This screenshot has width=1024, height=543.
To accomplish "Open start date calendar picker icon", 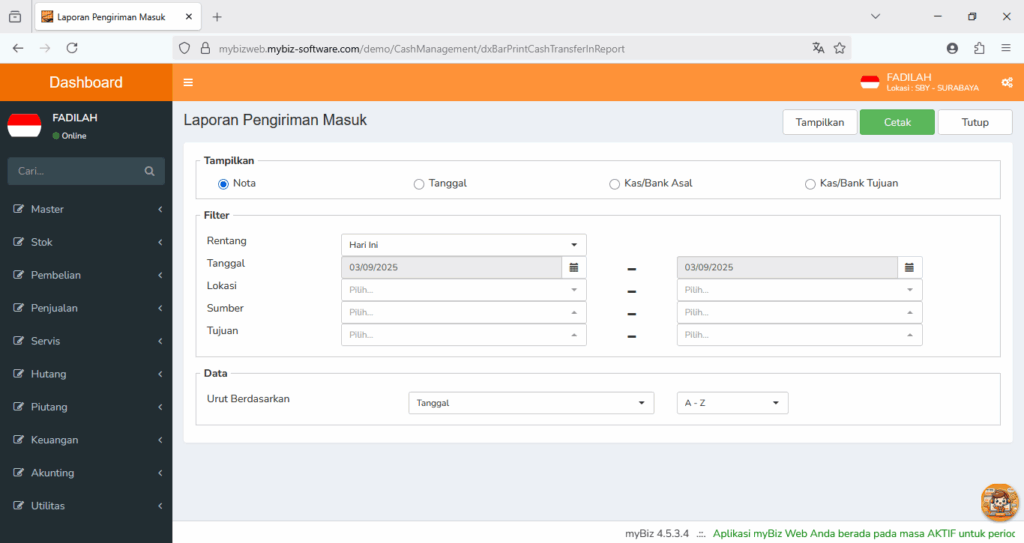I will click(573, 267).
